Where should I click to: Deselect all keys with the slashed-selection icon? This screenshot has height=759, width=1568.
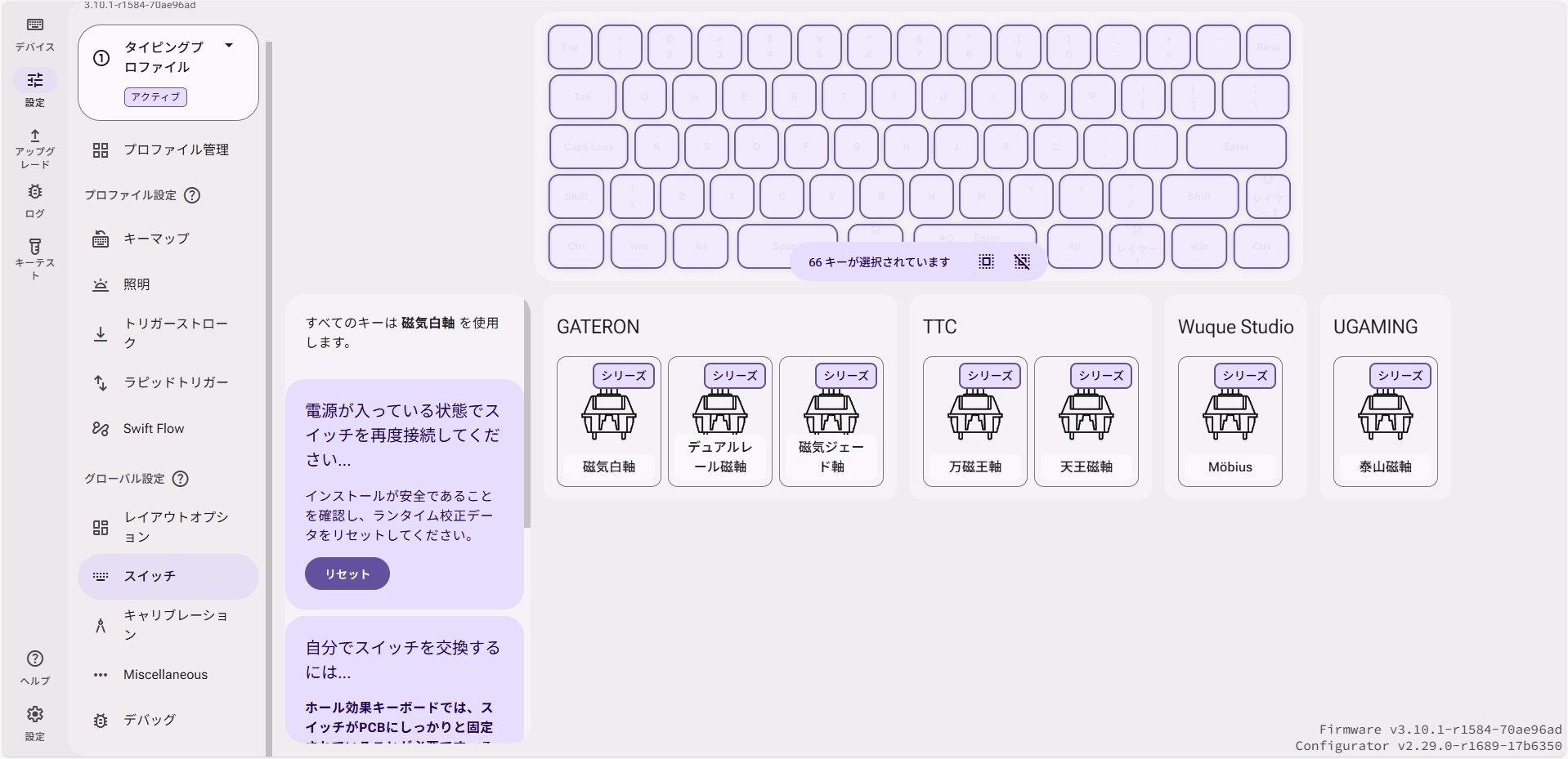coord(1020,261)
